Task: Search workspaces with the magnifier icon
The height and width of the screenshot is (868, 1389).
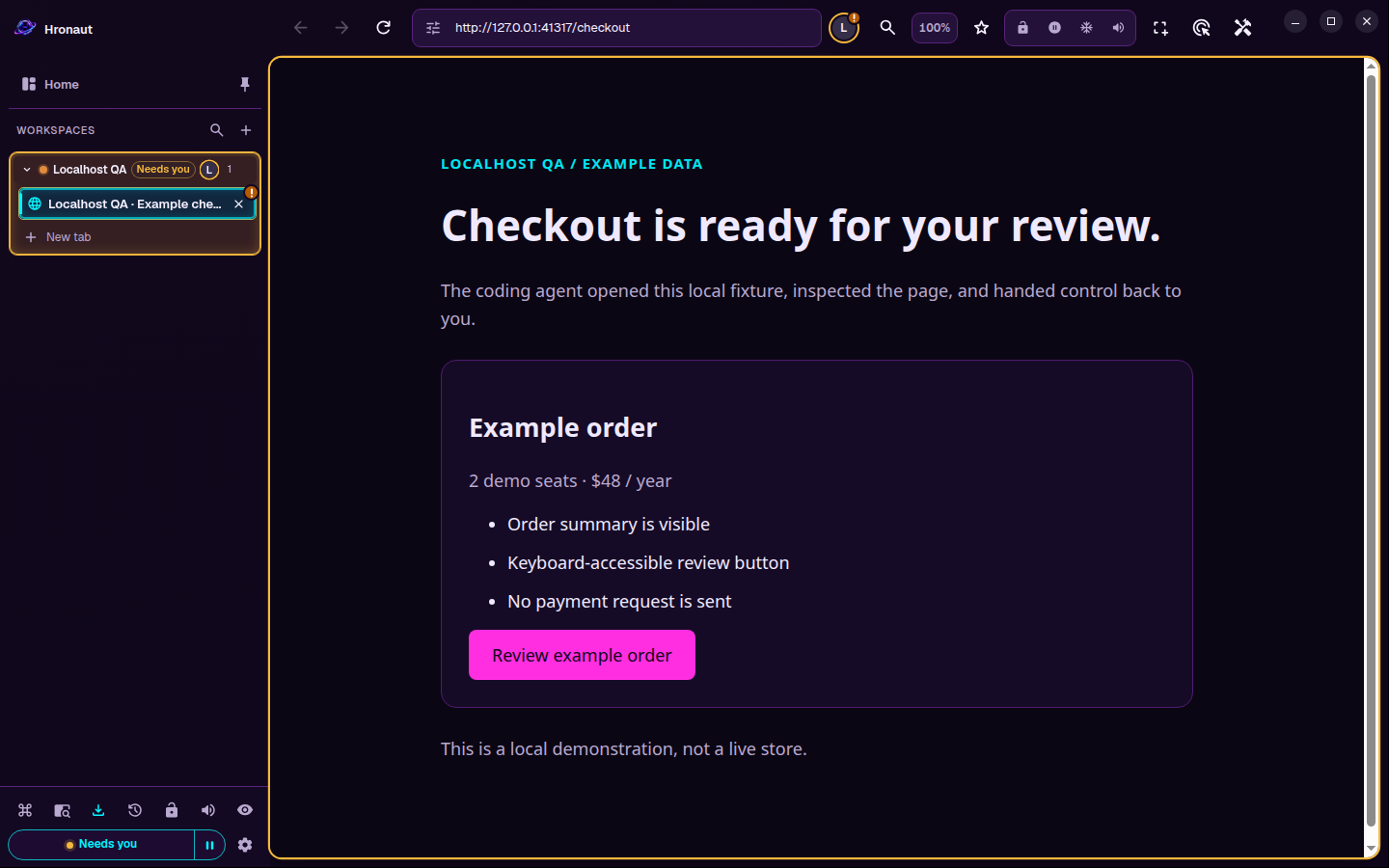Action: 217,130
